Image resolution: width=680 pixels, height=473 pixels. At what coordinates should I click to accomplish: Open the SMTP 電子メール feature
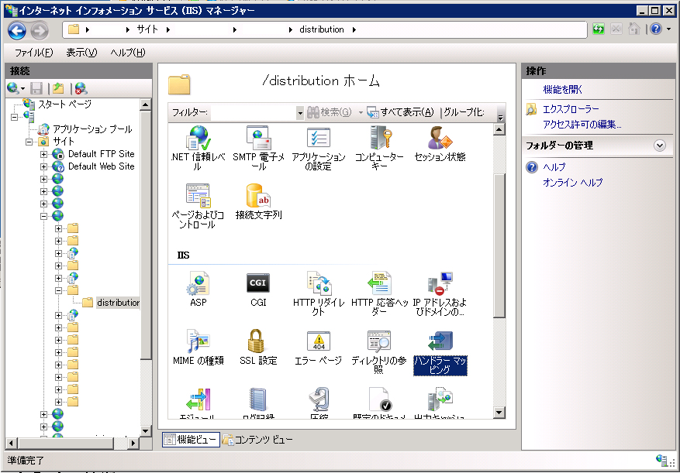pyautogui.click(x=258, y=147)
